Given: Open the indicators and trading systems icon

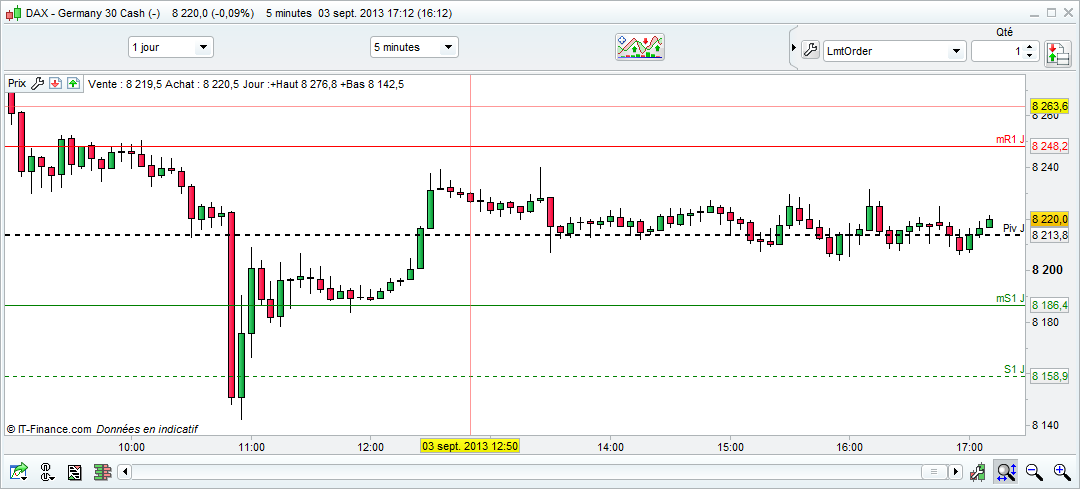Looking at the screenshot, I should click(x=640, y=48).
